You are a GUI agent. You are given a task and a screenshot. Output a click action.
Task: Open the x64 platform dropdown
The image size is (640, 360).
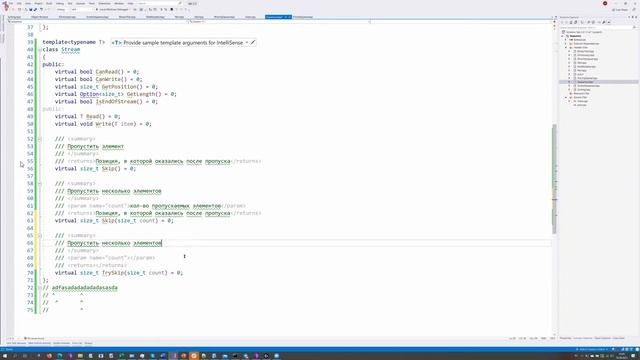(82, 9)
